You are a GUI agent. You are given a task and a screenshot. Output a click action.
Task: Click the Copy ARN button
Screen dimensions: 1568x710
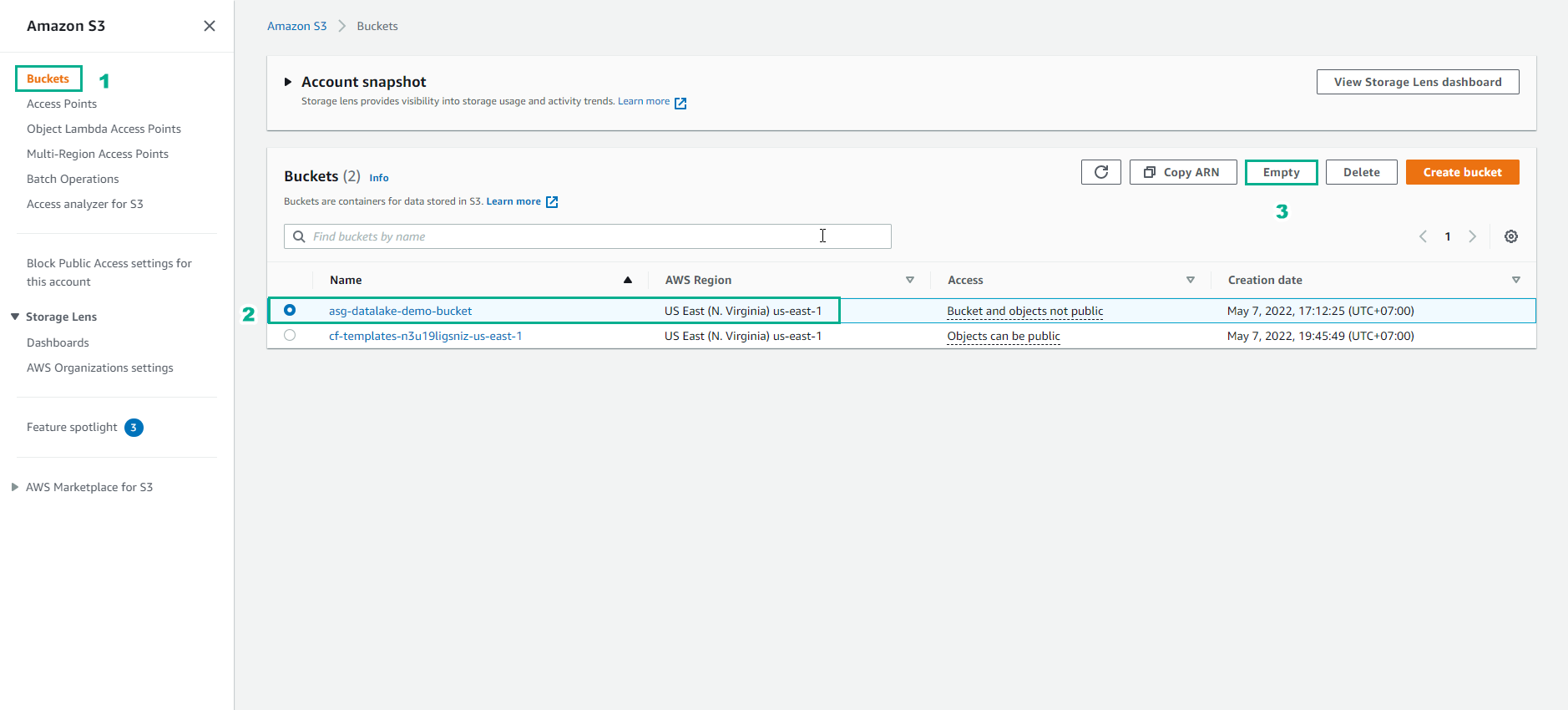[x=1183, y=172]
